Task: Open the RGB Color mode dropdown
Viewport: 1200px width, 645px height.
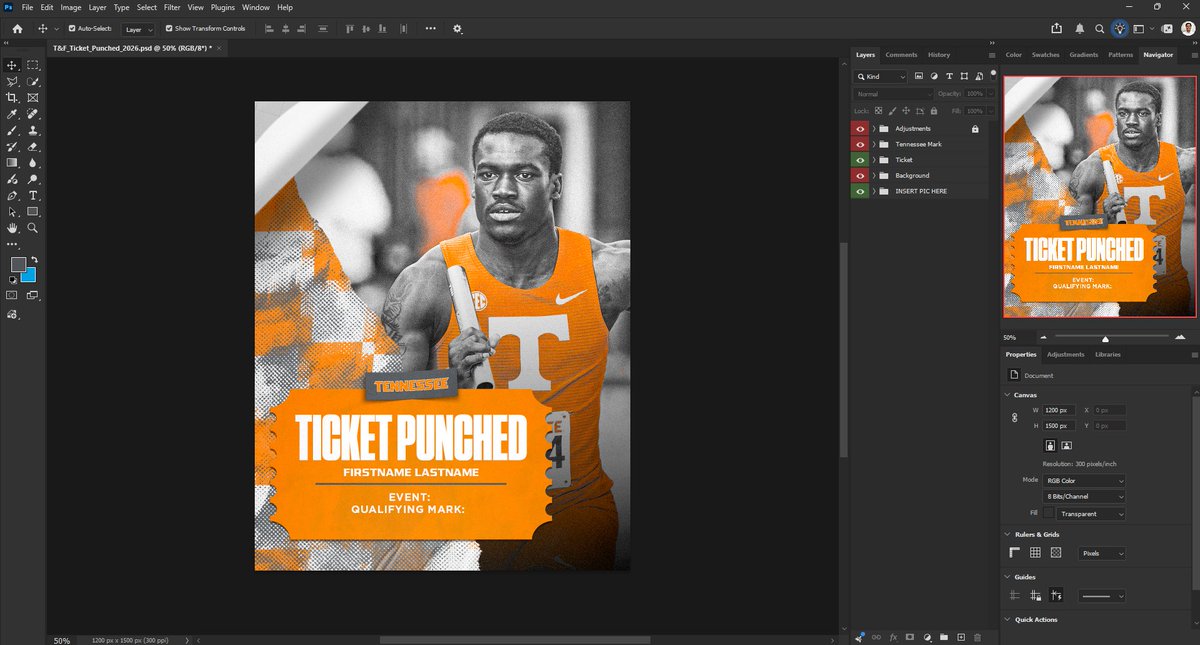Action: pos(1086,481)
